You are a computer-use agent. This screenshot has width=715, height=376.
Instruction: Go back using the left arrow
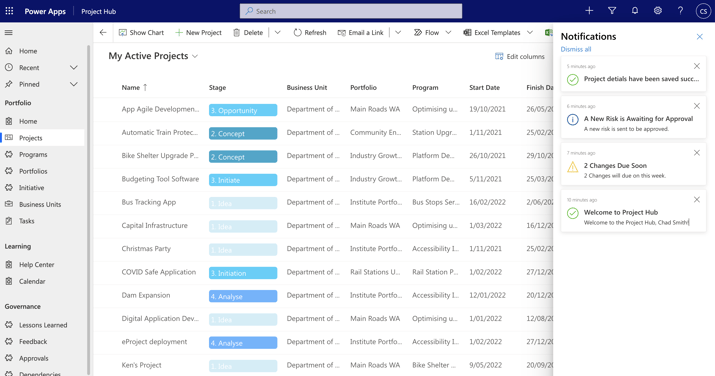pyautogui.click(x=103, y=32)
